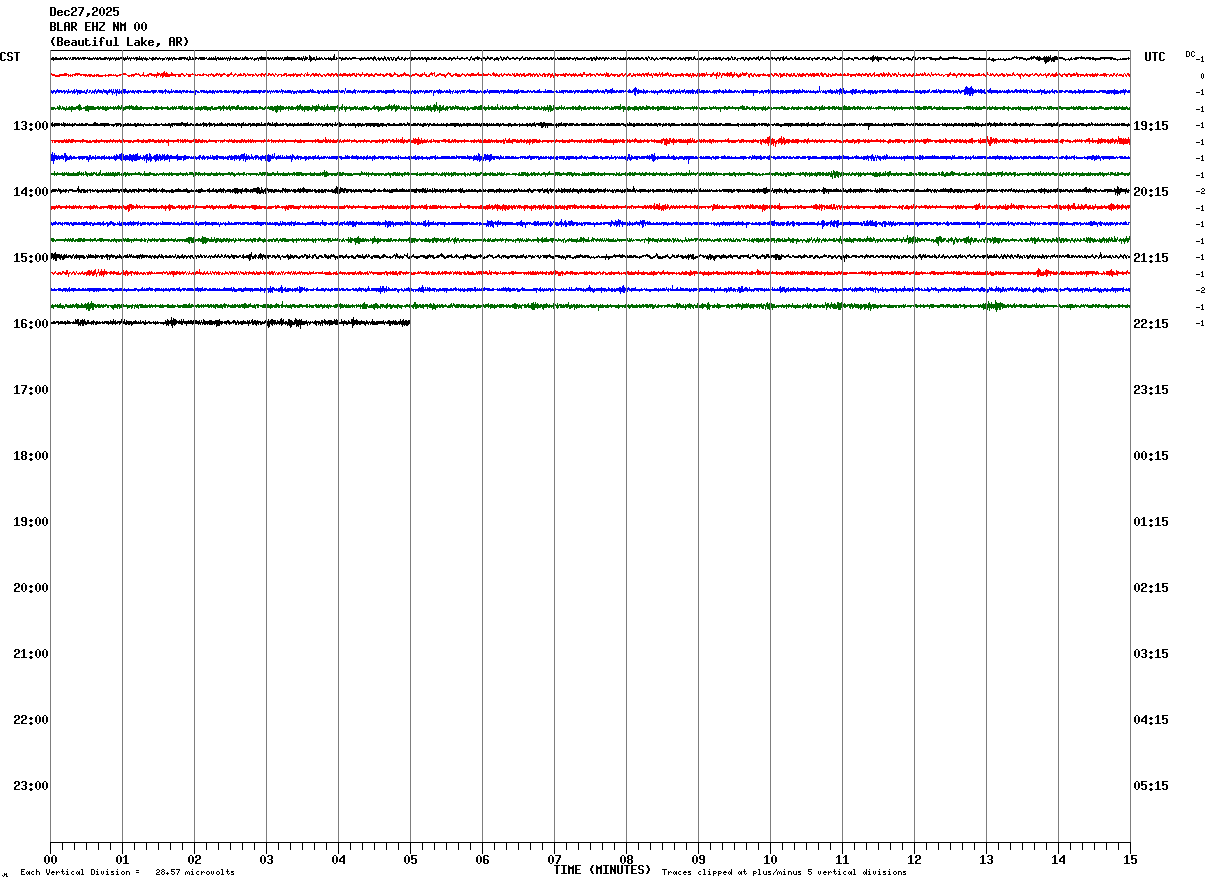
Task: Click the 18:00 CST time label
Action: 31,456
